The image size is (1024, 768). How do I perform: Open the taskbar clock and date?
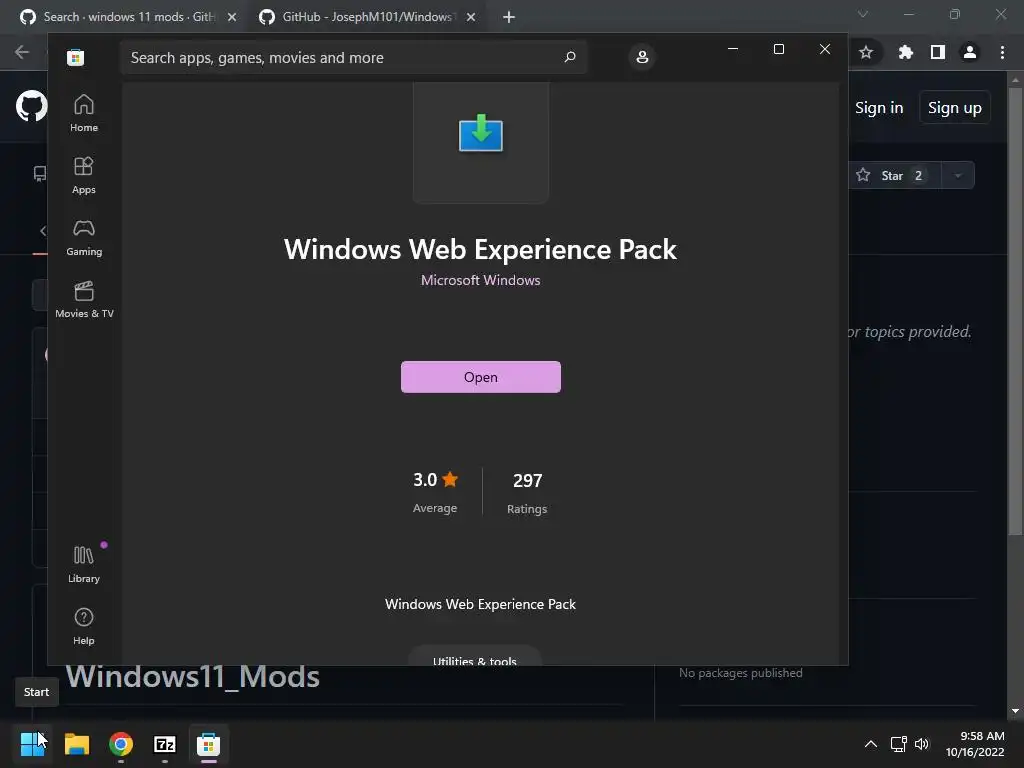975,744
